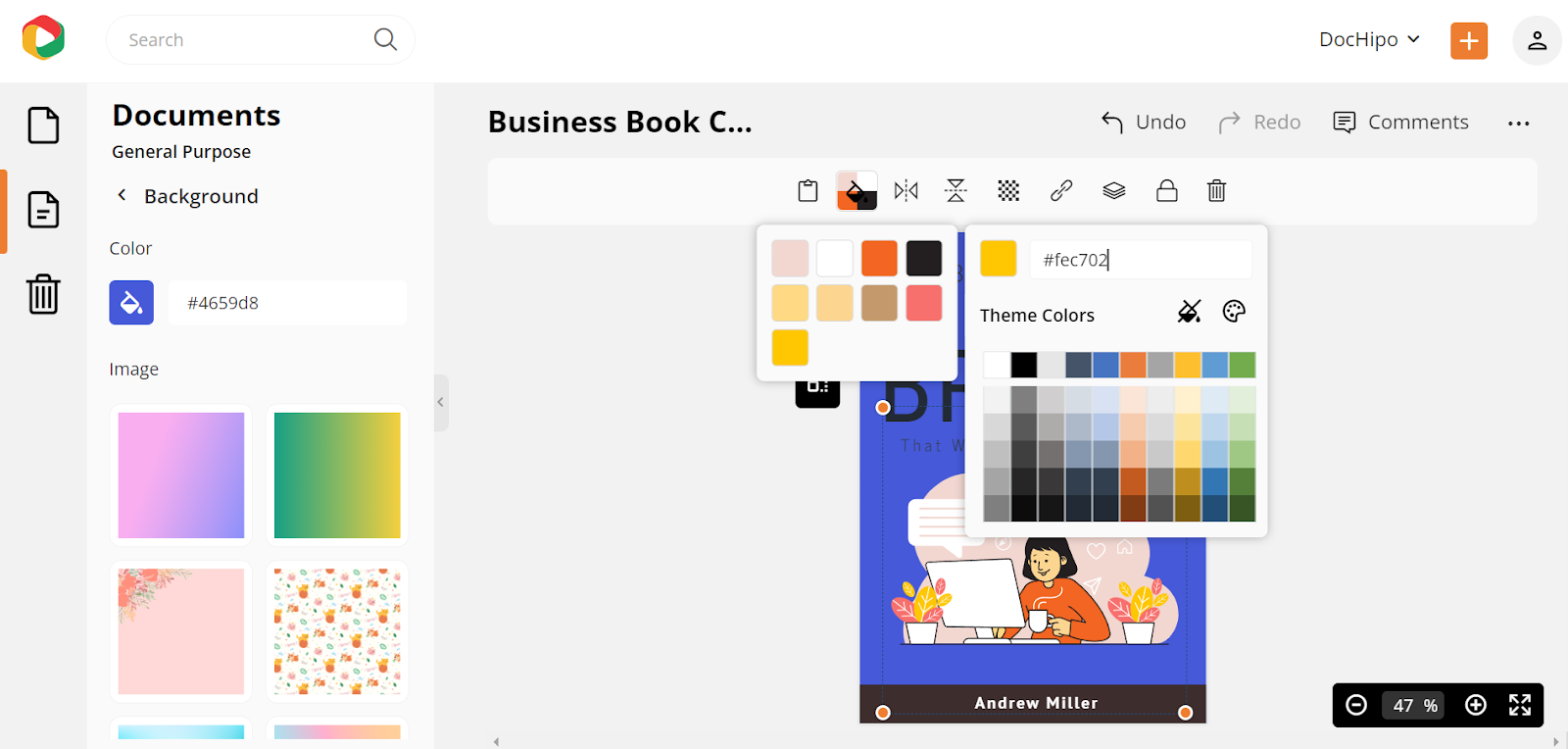Fit canvas to screen icon

tap(1520, 705)
